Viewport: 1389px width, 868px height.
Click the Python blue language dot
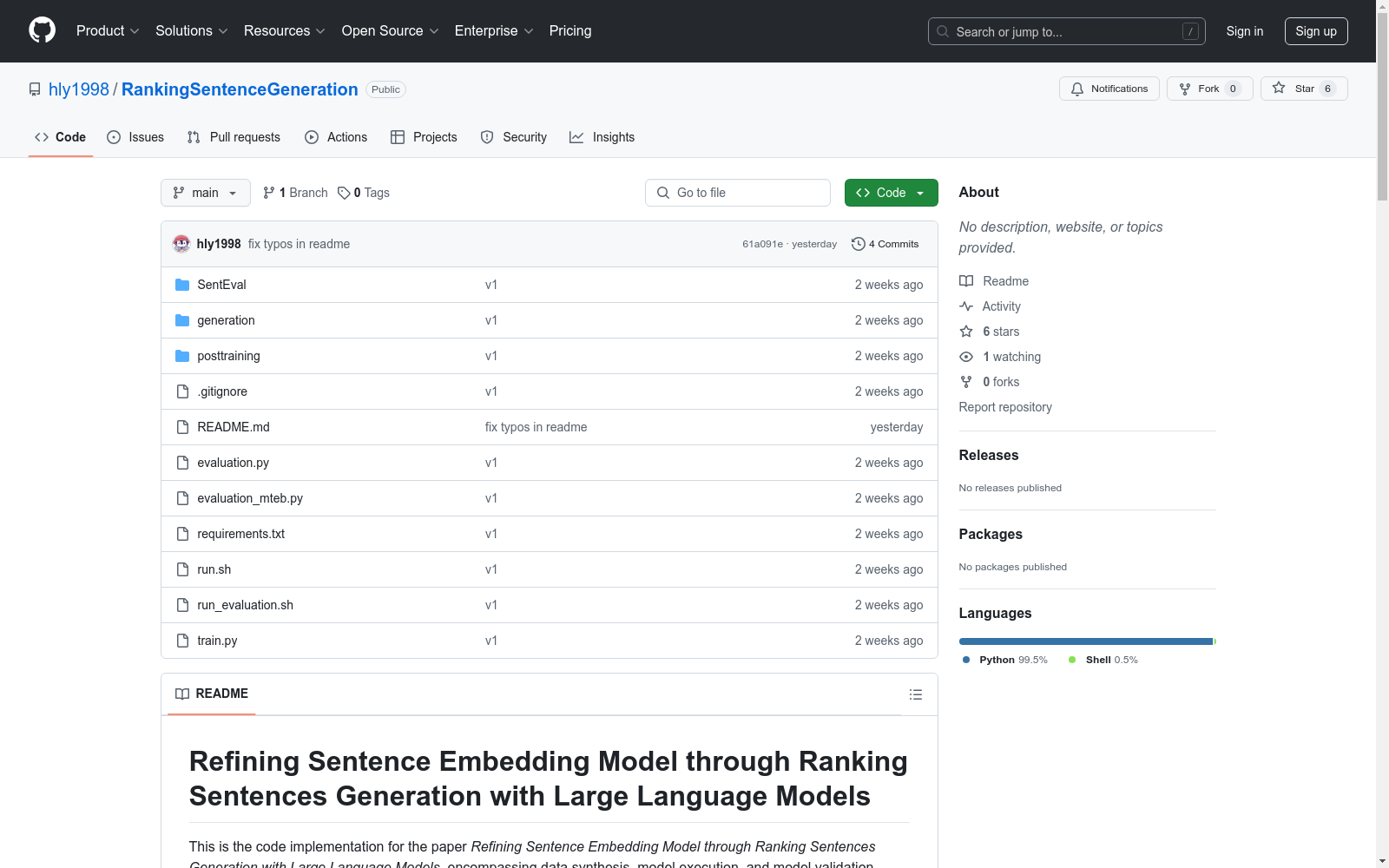pyautogui.click(x=966, y=660)
